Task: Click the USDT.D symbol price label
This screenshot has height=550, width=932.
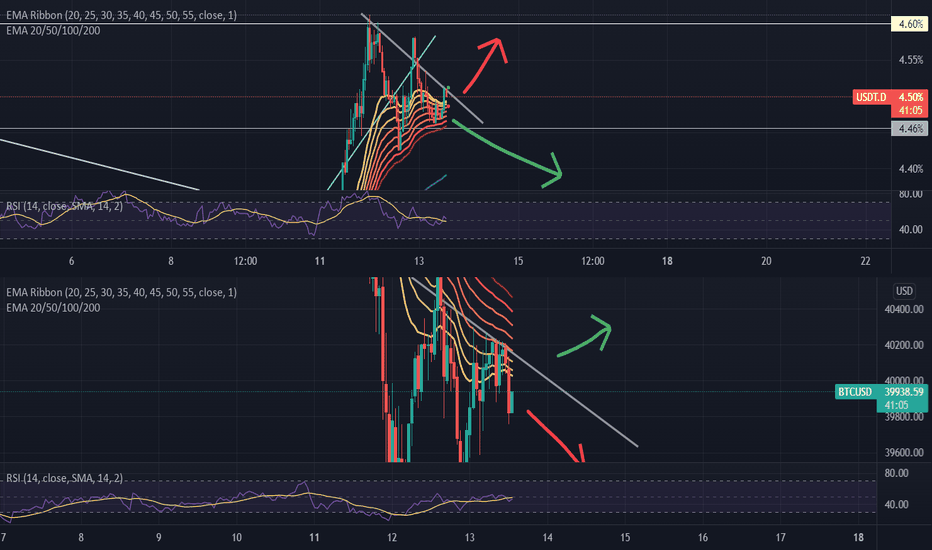Action: click(x=871, y=97)
